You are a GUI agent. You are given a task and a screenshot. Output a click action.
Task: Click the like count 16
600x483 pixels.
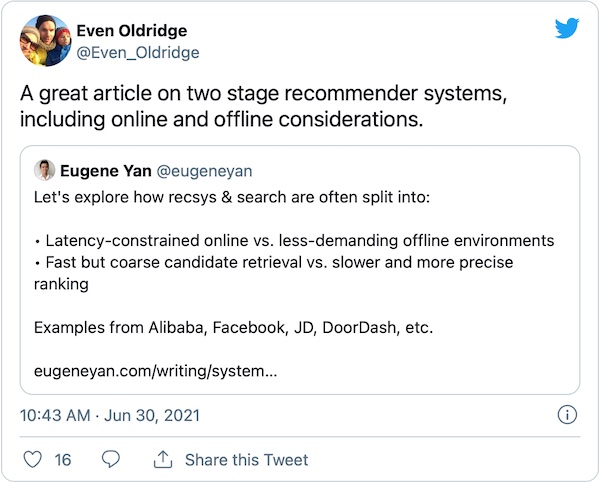point(63,461)
